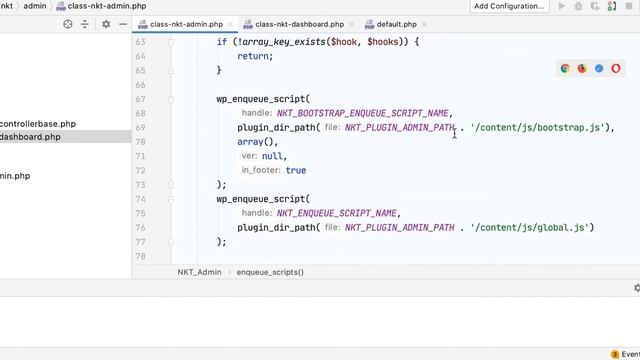Viewport: 640px width, 360px height.
Task: Click fold end marker at line 73
Action: pos(171,185)
